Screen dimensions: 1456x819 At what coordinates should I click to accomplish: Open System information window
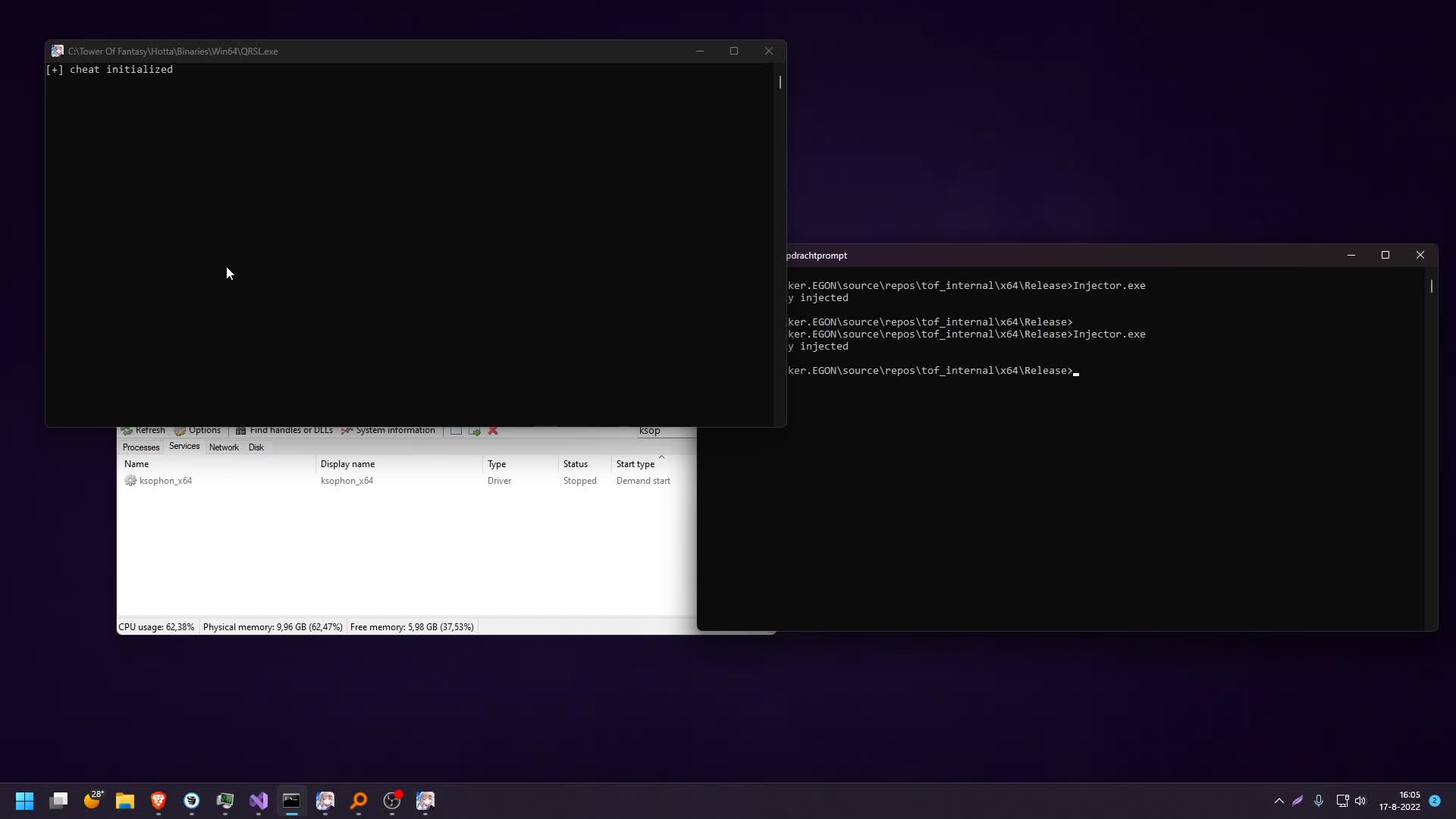(x=388, y=431)
